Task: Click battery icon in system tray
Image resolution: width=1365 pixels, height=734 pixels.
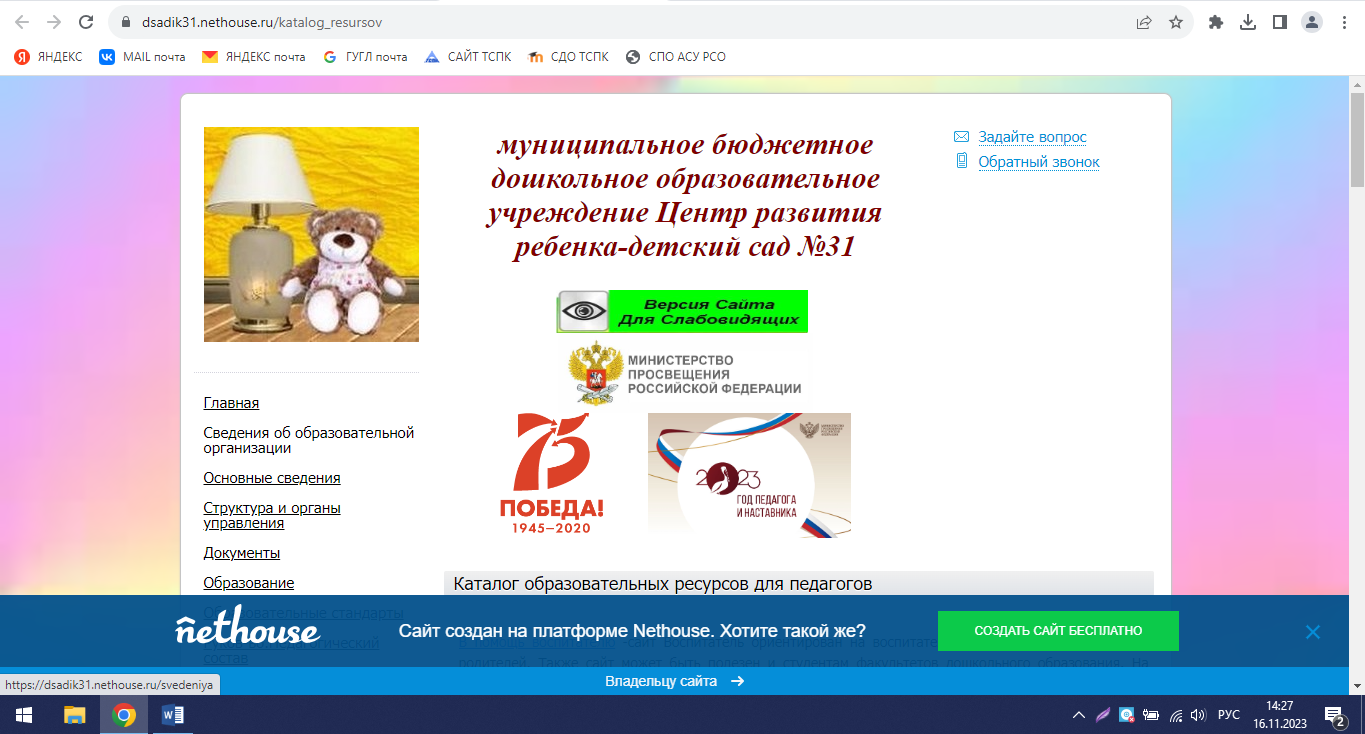Action: pos(1151,715)
